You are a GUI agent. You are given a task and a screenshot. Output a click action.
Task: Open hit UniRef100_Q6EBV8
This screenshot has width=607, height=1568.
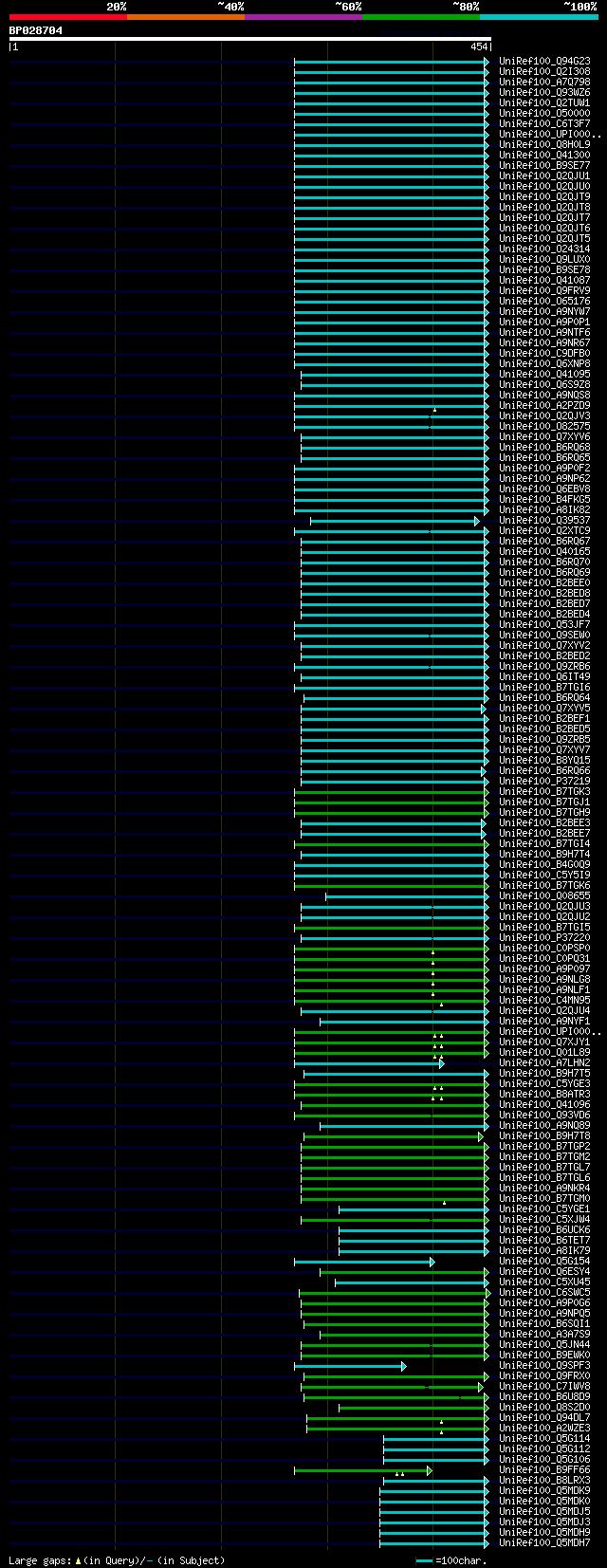click(x=544, y=489)
